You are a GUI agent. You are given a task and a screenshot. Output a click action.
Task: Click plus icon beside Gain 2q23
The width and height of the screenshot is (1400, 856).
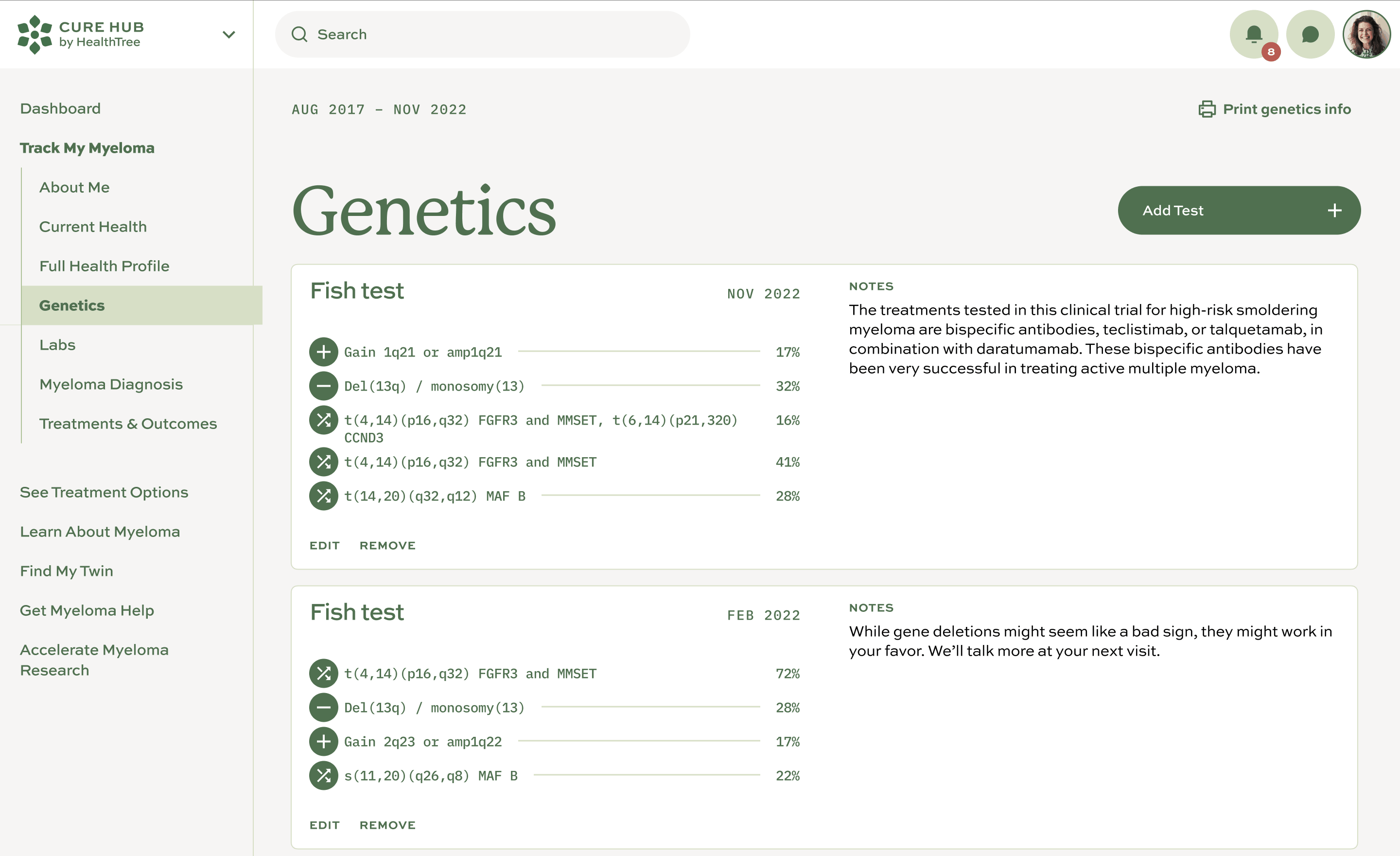pyautogui.click(x=323, y=741)
